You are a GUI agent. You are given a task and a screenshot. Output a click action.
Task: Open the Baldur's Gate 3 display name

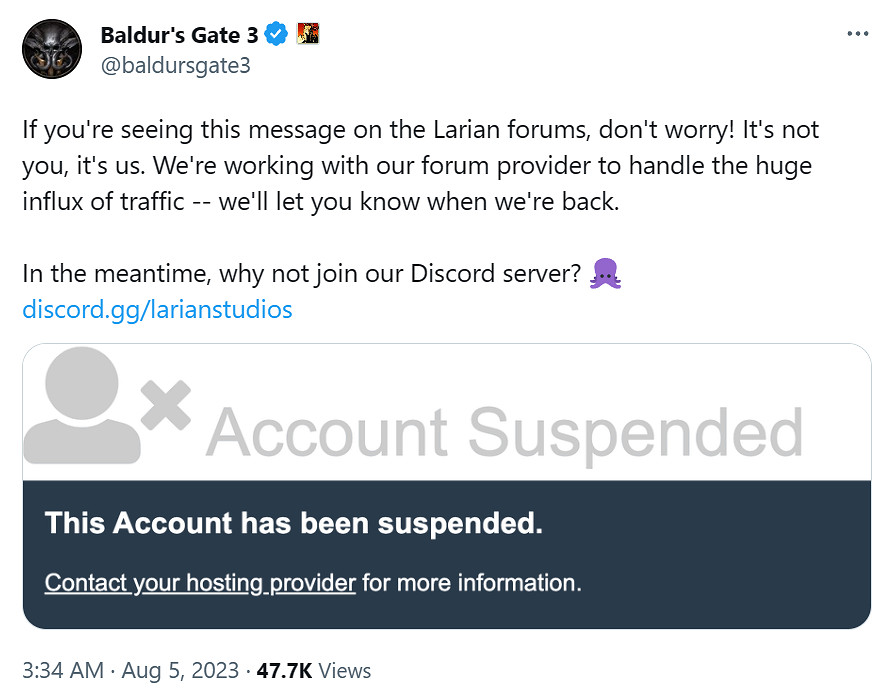[x=179, y=35]
